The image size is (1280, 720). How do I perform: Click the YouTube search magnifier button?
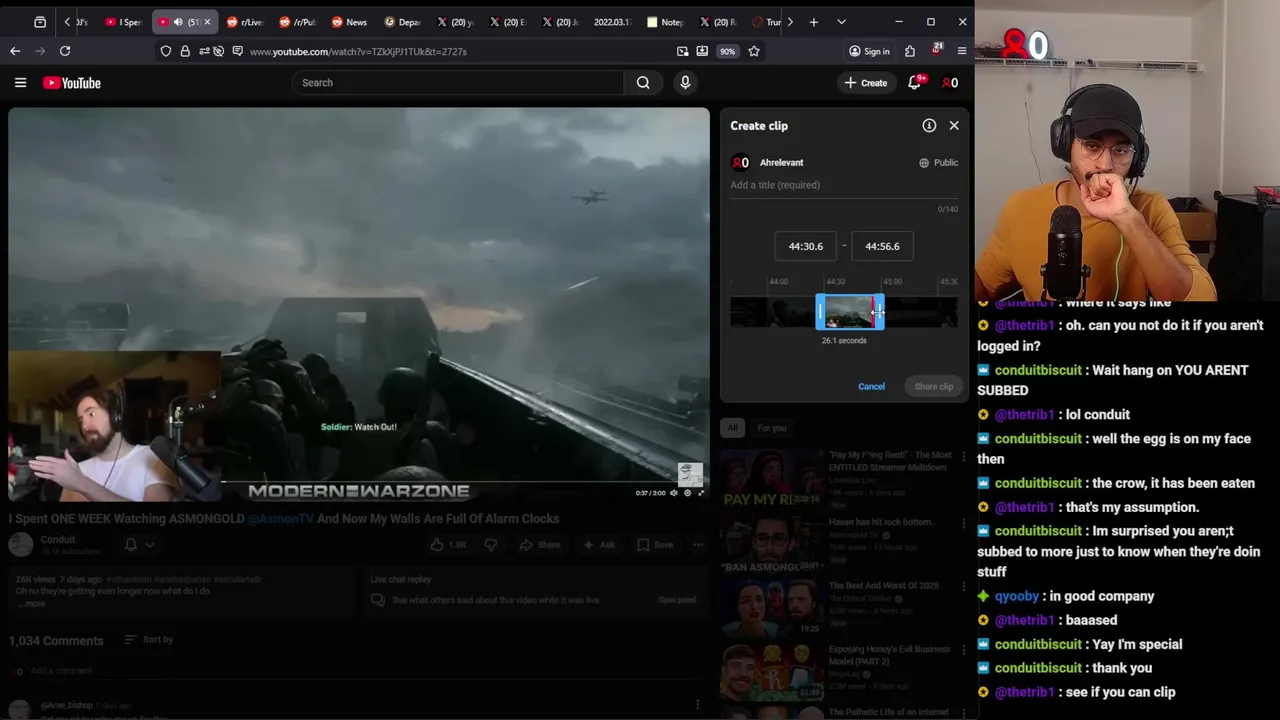tap(643, 83)
